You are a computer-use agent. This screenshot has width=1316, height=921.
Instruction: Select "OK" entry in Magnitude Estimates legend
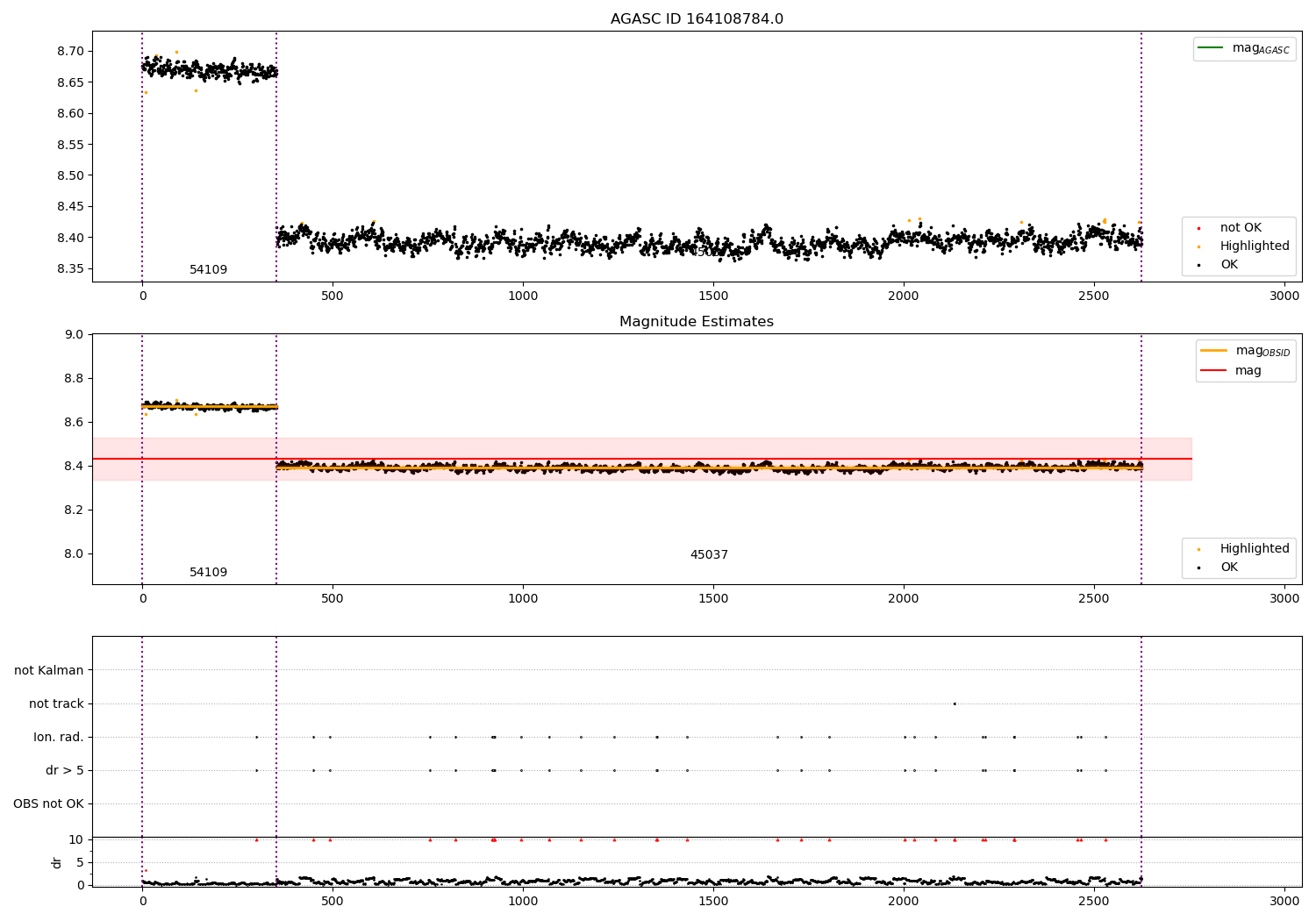point(1229,568)
